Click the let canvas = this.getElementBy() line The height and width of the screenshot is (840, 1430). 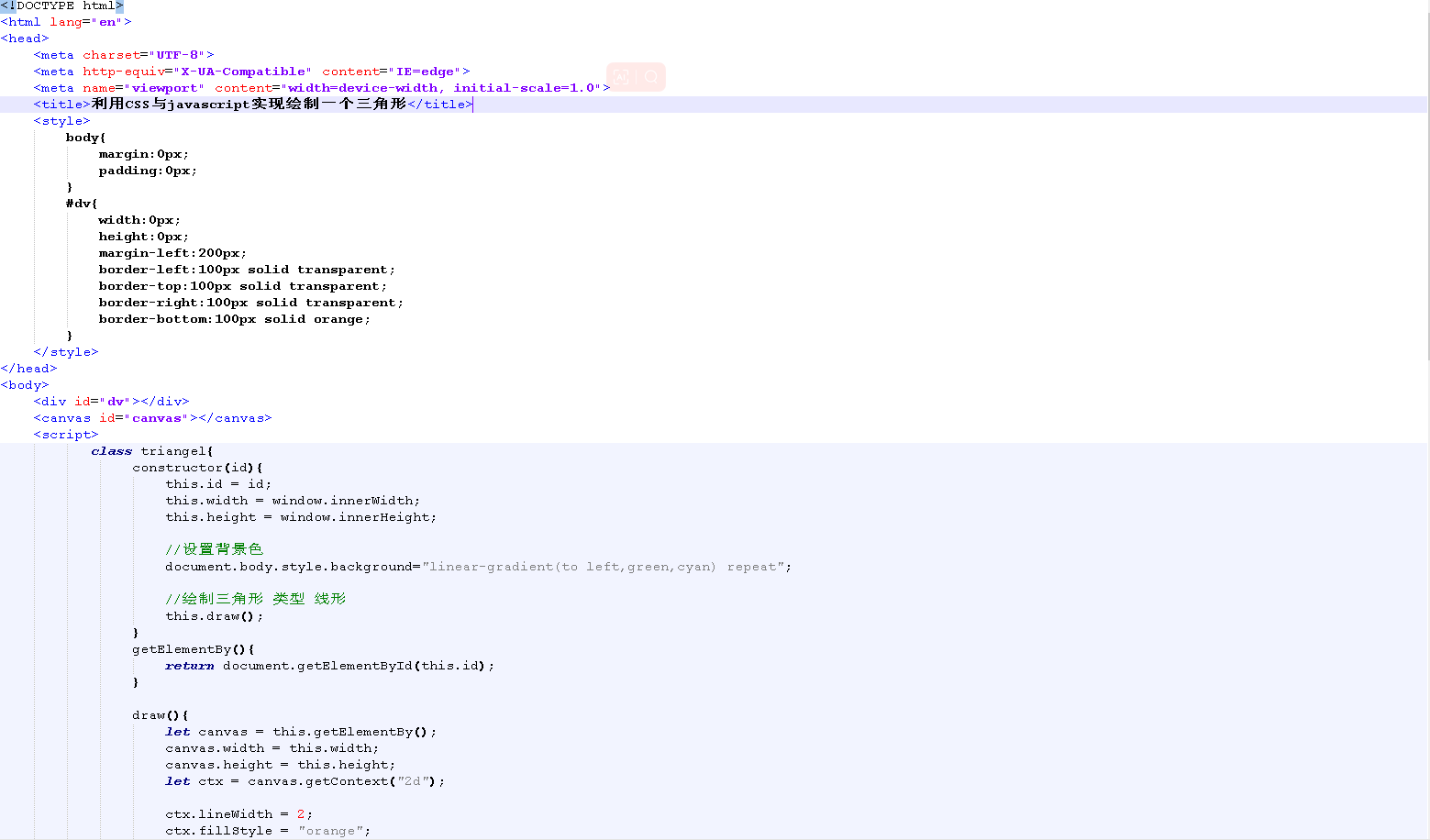click(301, 732)
